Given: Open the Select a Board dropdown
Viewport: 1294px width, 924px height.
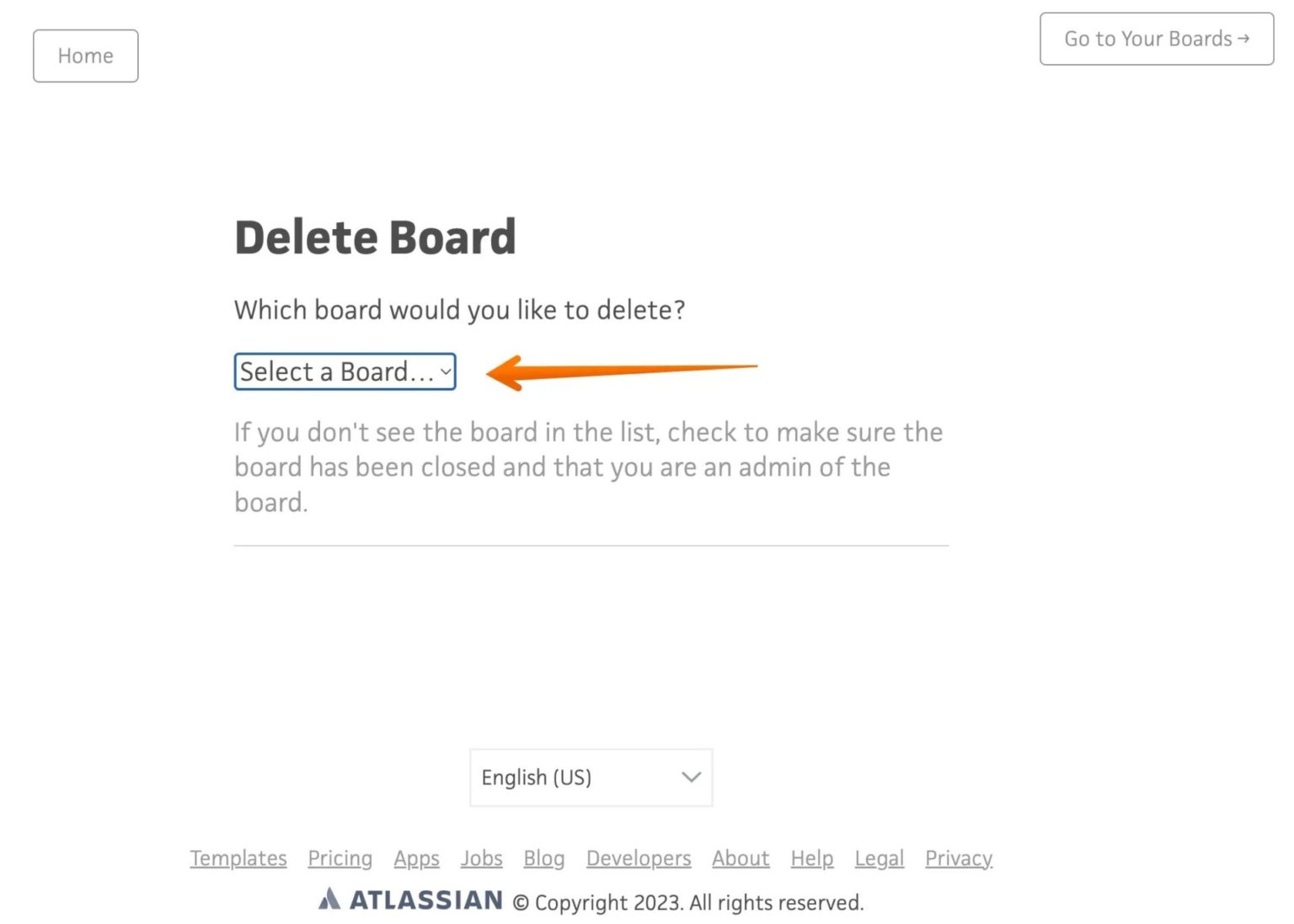Looking at the screenshot, I should tap(344, 371).
